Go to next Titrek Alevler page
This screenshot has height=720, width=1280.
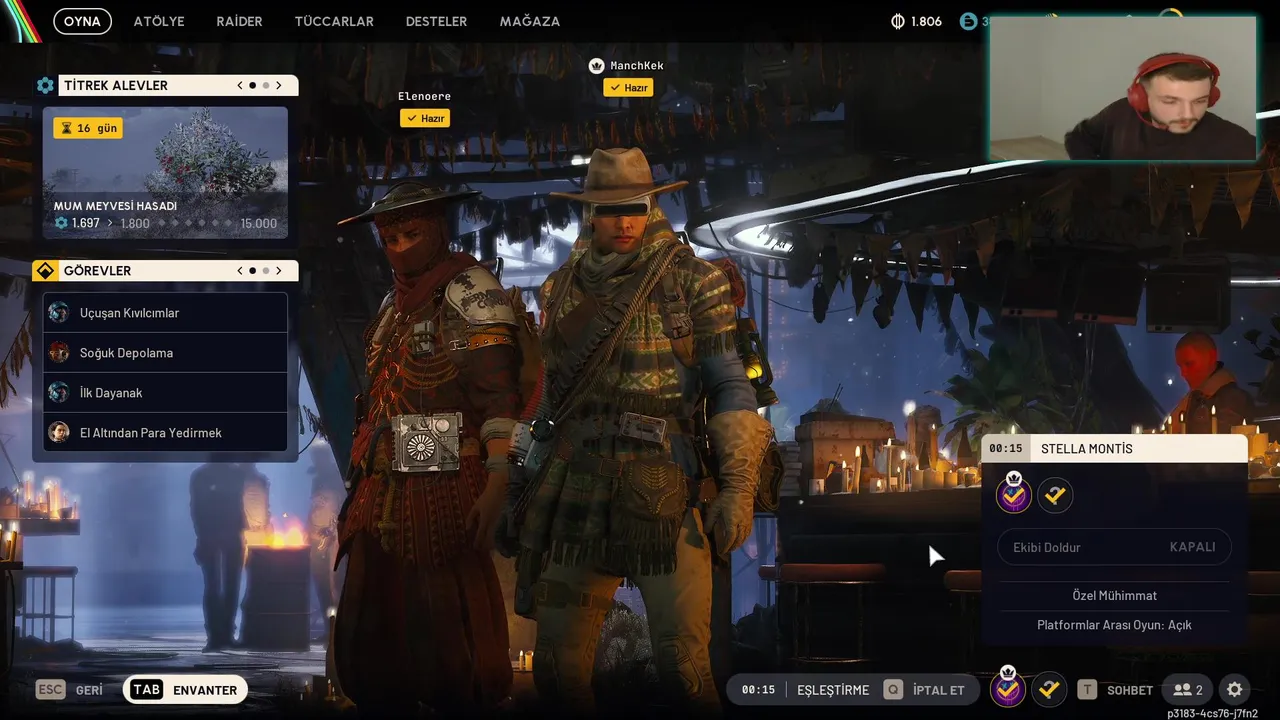click(x=279, y=86)
